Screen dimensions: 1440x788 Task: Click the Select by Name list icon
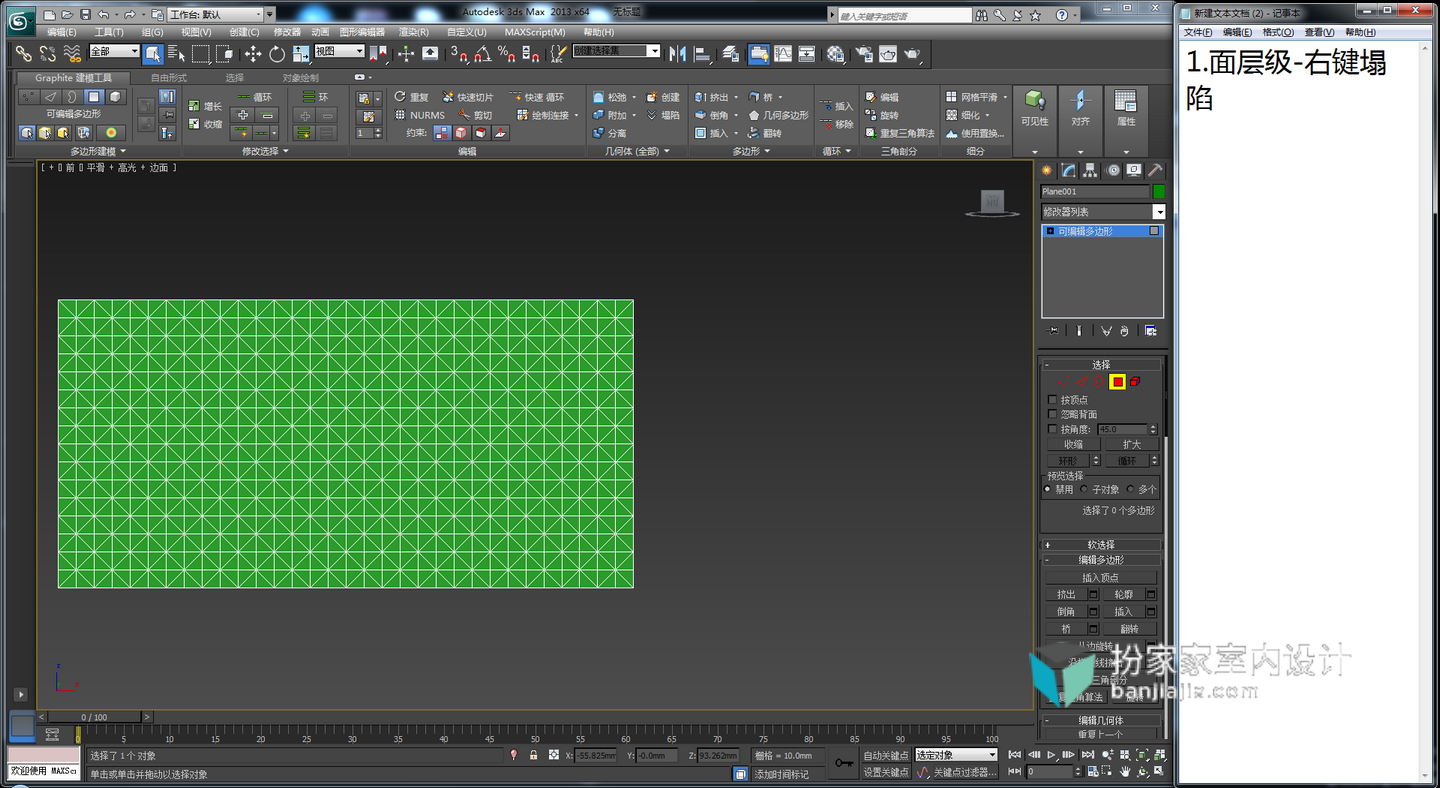pos(177,54)
